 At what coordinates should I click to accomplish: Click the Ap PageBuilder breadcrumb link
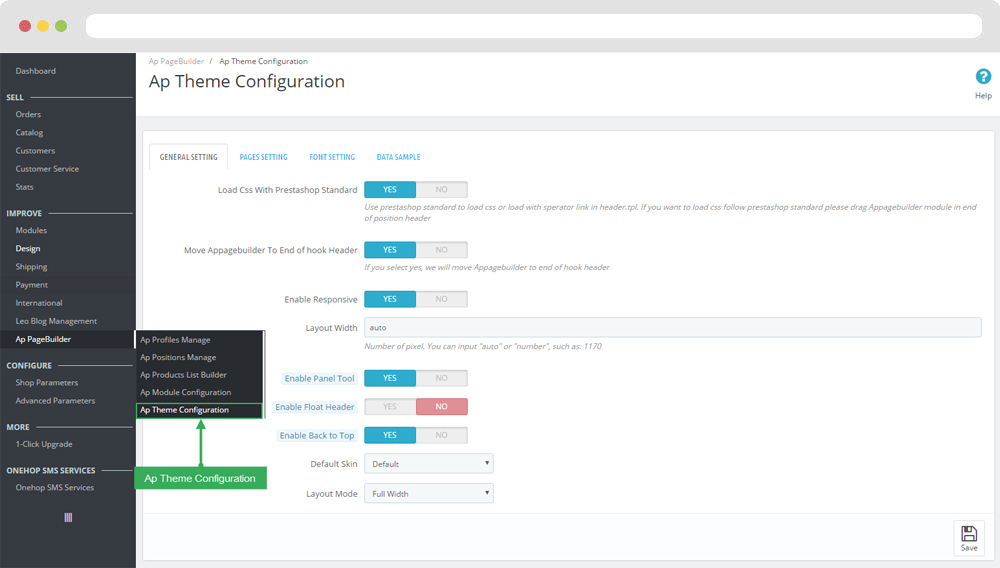176,62
